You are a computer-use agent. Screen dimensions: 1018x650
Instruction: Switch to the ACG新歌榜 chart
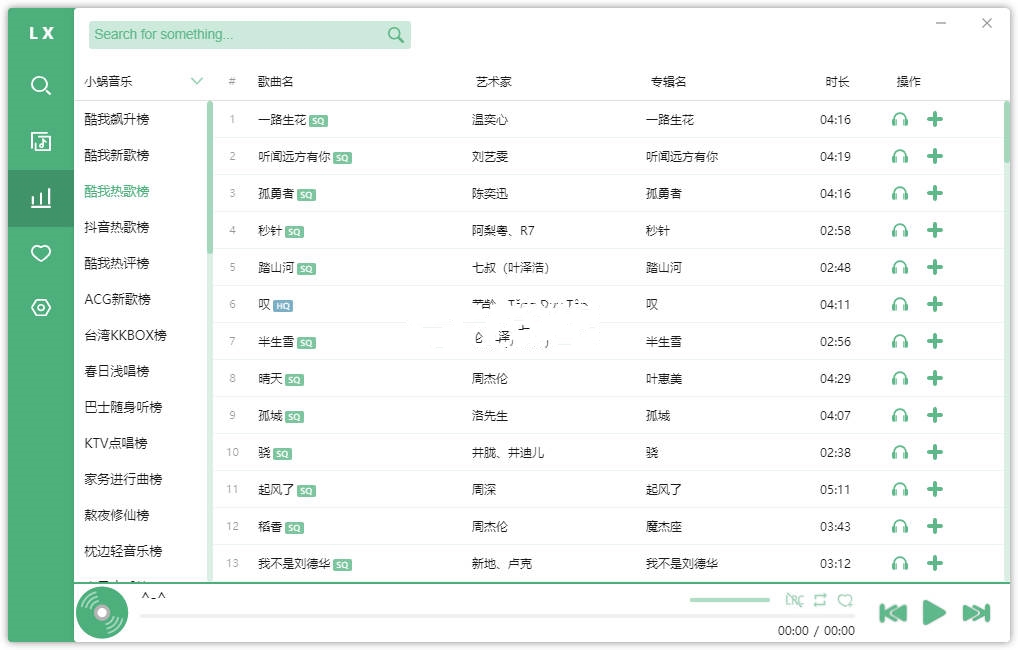pos(118,299)
